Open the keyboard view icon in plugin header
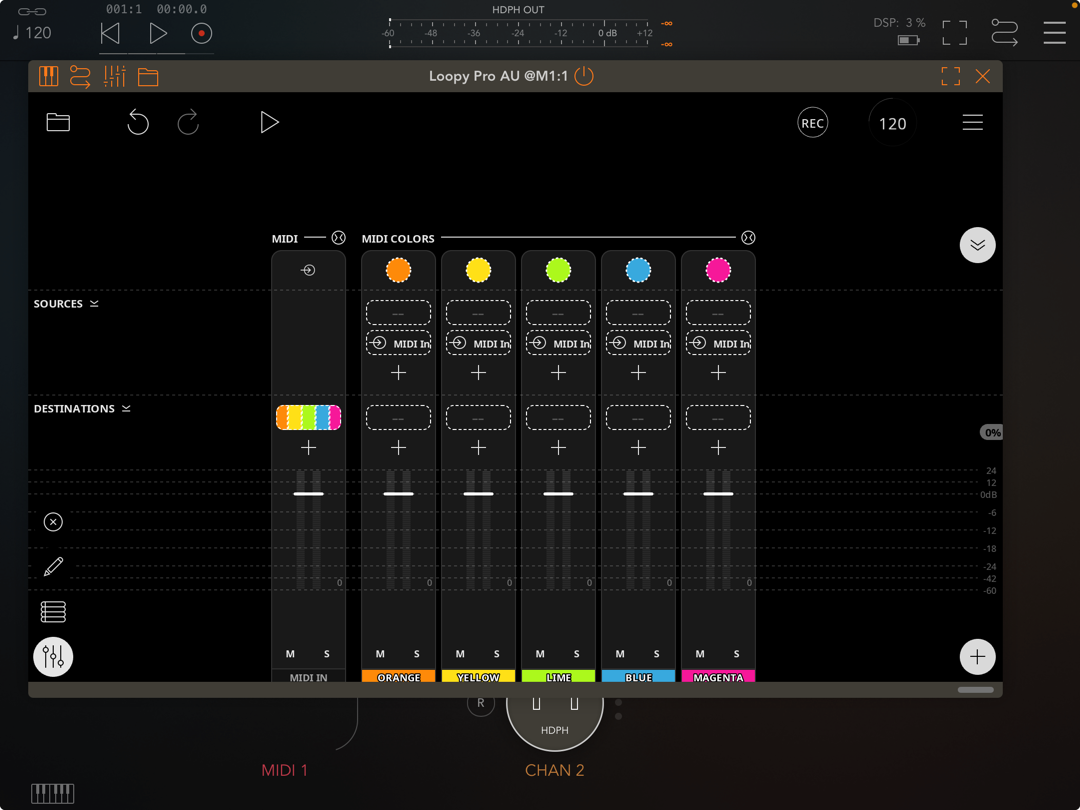Image resolution: width=1080 pixels, height=810 pixels. pos(48,76)
